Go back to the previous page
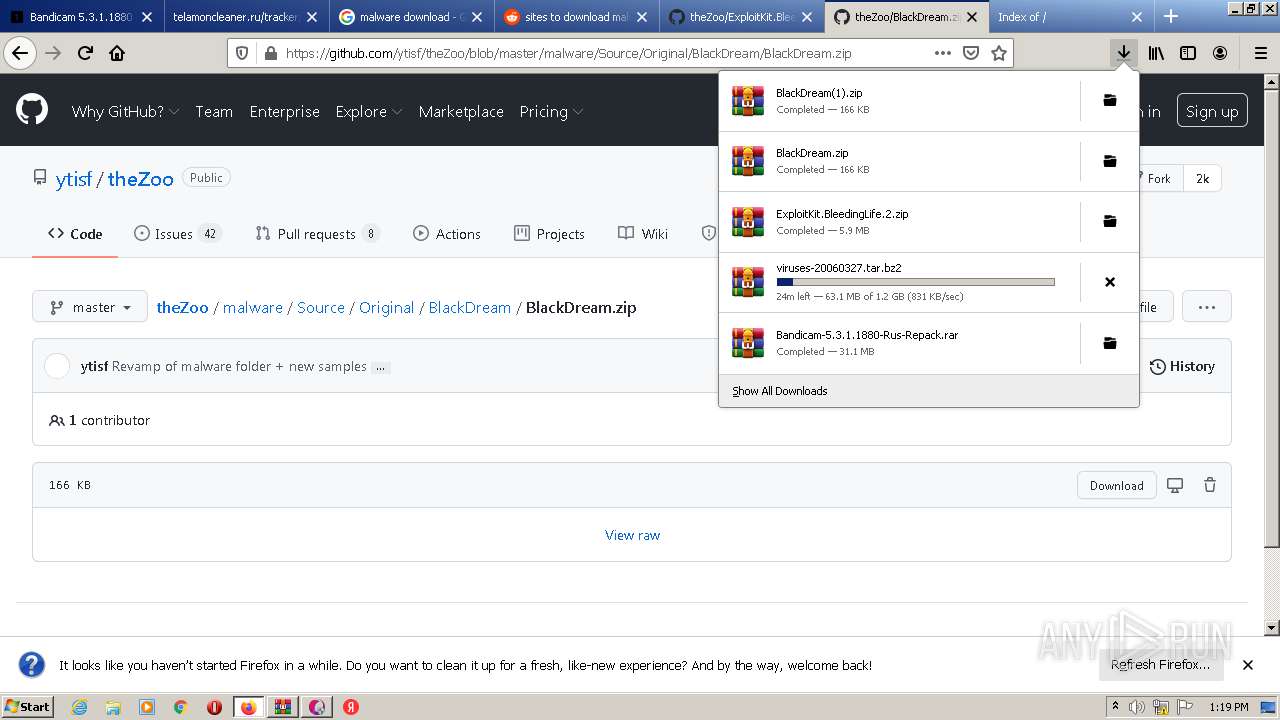Viewport: 1280px width, 720px height. [x=19, y=53]
